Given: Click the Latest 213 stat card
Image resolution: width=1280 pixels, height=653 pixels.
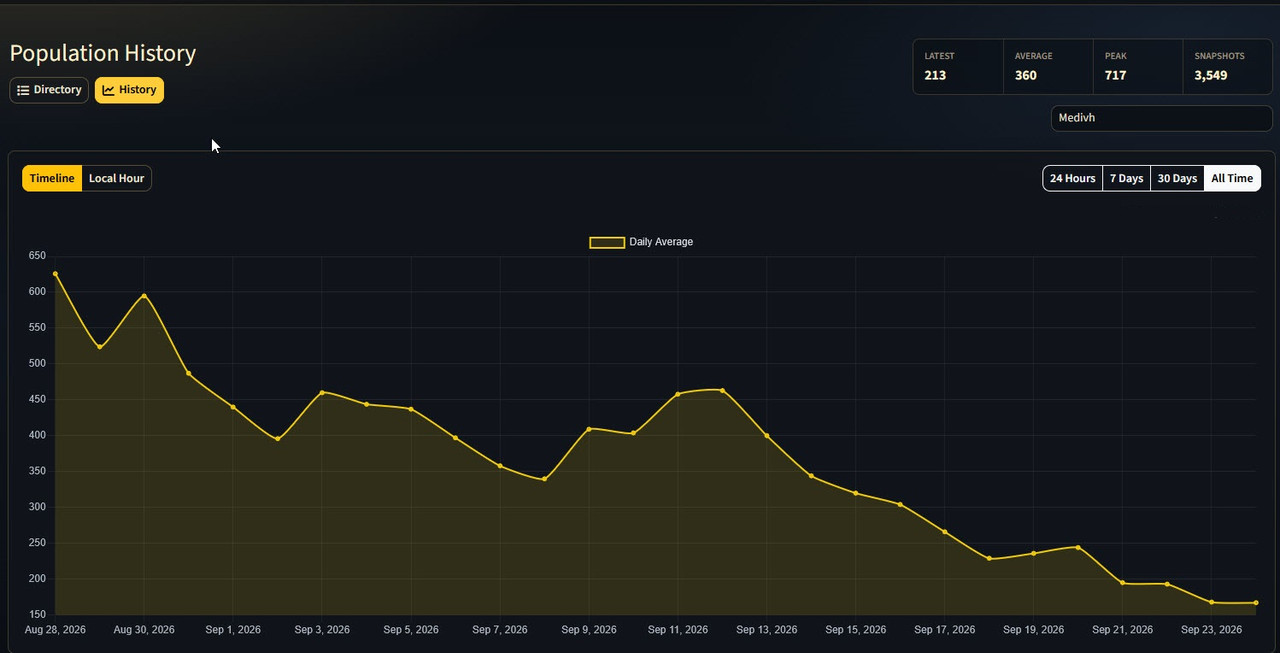Looking at the screenshot, I should [x=958, y=67].
